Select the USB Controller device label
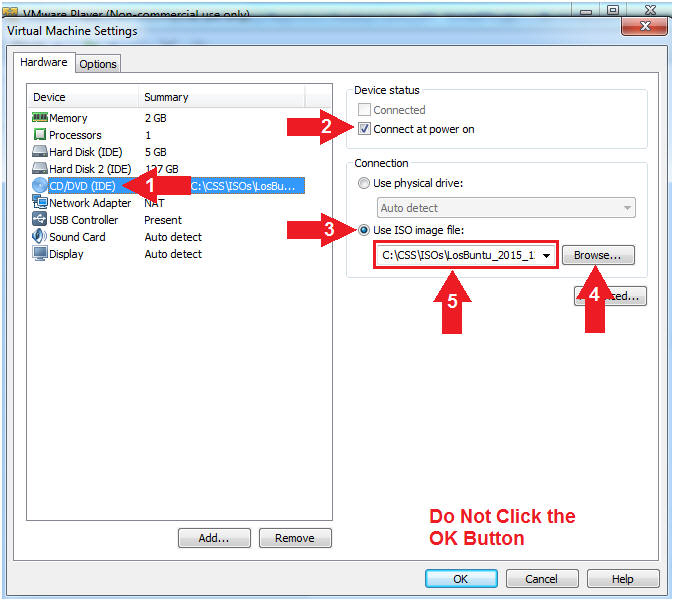Screen dimensions: 674x601 tap(84, 220)
